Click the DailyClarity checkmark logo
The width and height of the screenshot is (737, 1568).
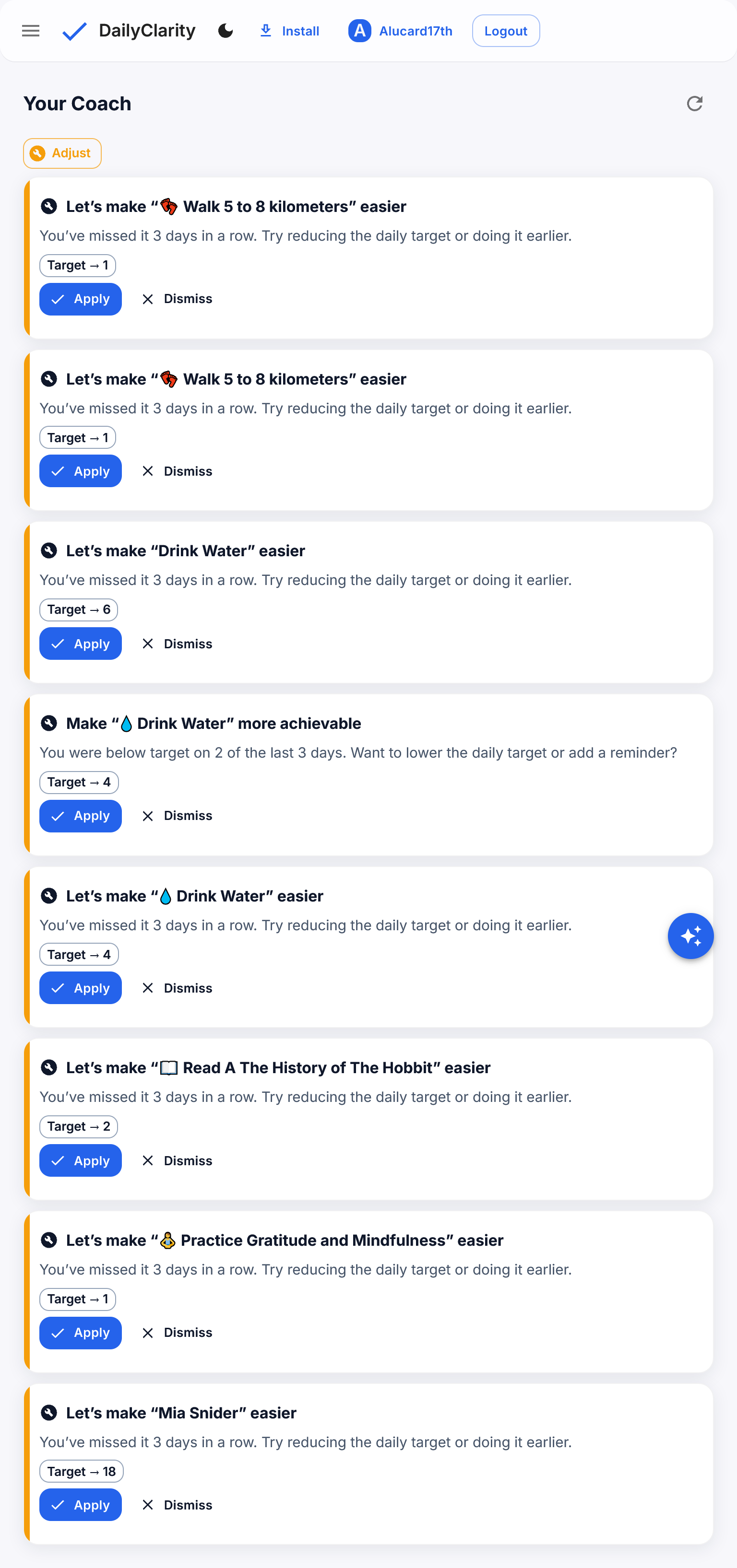tap(74, 31)
